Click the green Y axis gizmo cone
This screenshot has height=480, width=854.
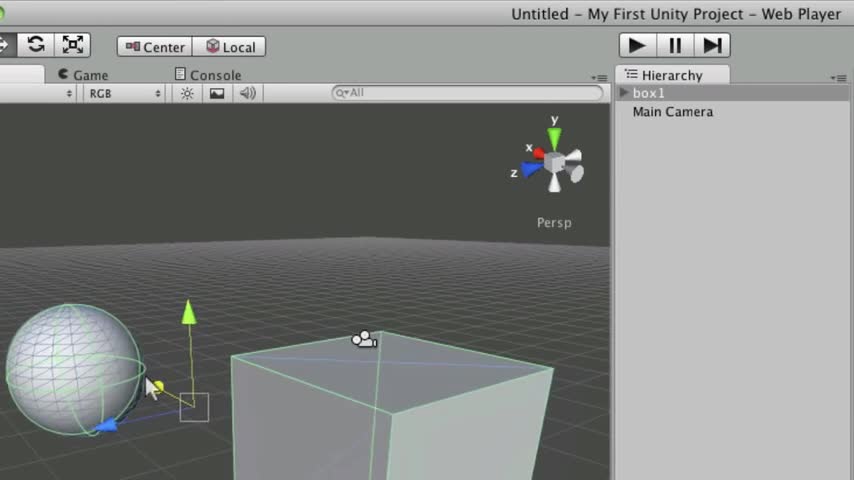click(554, 138)
